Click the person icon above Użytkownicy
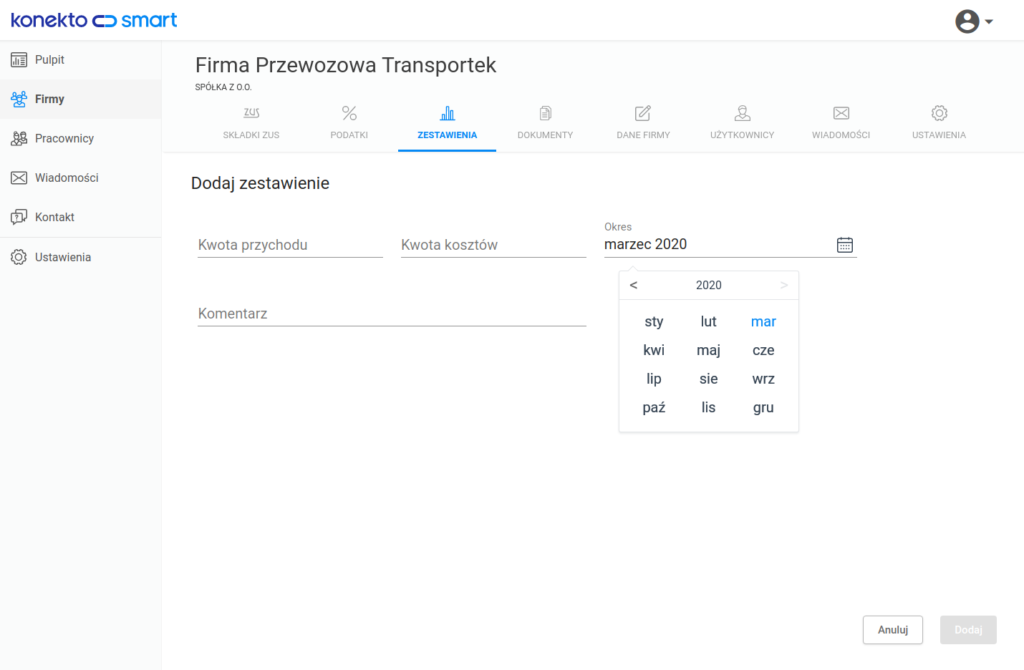This screenshot has width=1024, height=670. click(743, 113)
